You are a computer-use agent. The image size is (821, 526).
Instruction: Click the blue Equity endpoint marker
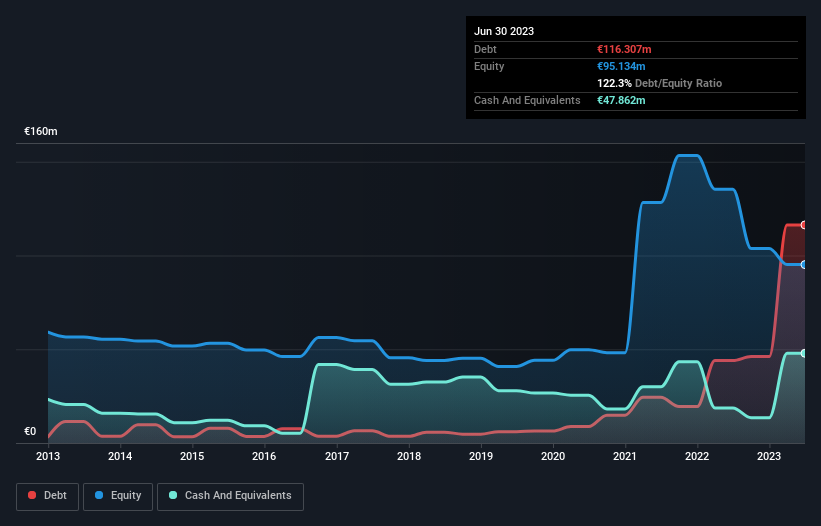click(804, 265)
